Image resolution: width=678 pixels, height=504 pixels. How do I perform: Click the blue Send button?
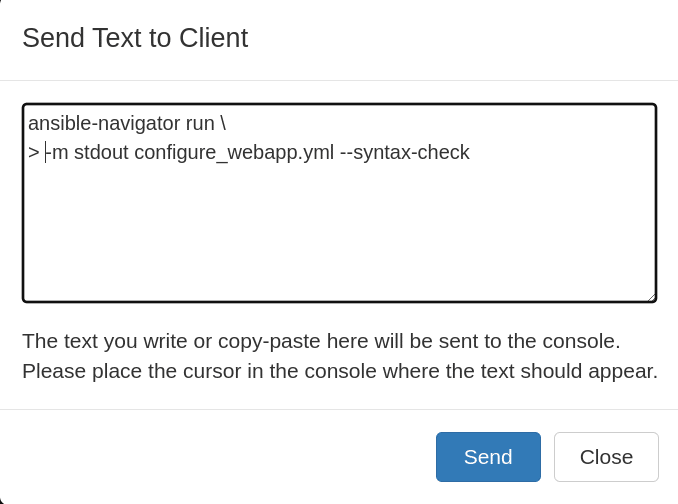coord(488,457)
